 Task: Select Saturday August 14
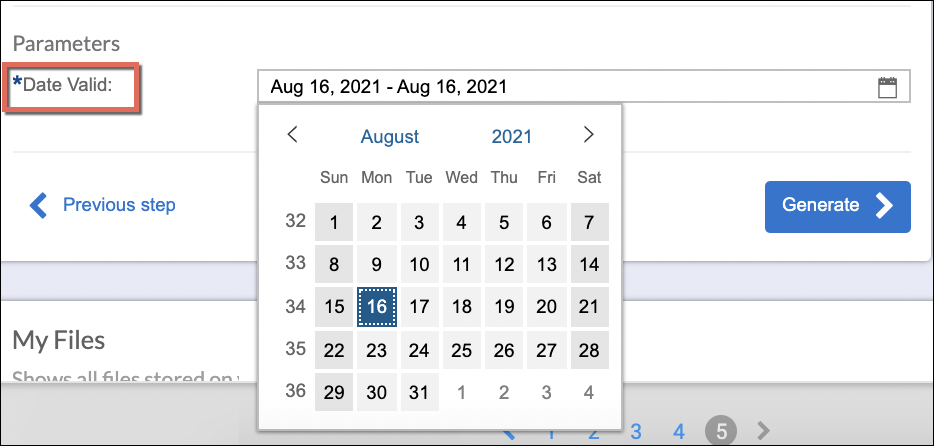(x=589, y=264)
